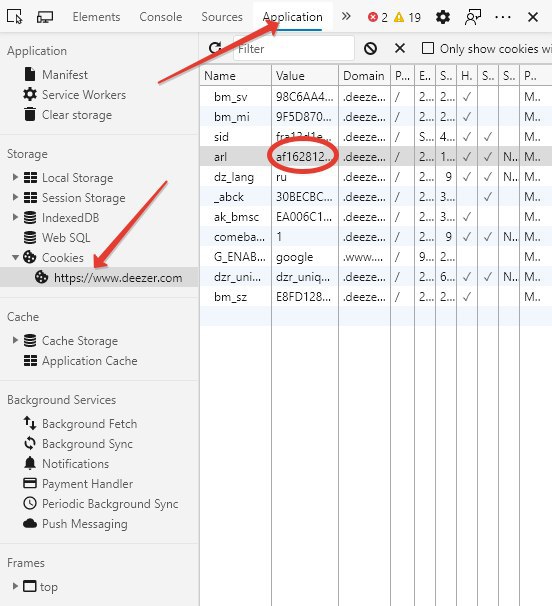Select the bm_sz cookie row

coord(376,298)
